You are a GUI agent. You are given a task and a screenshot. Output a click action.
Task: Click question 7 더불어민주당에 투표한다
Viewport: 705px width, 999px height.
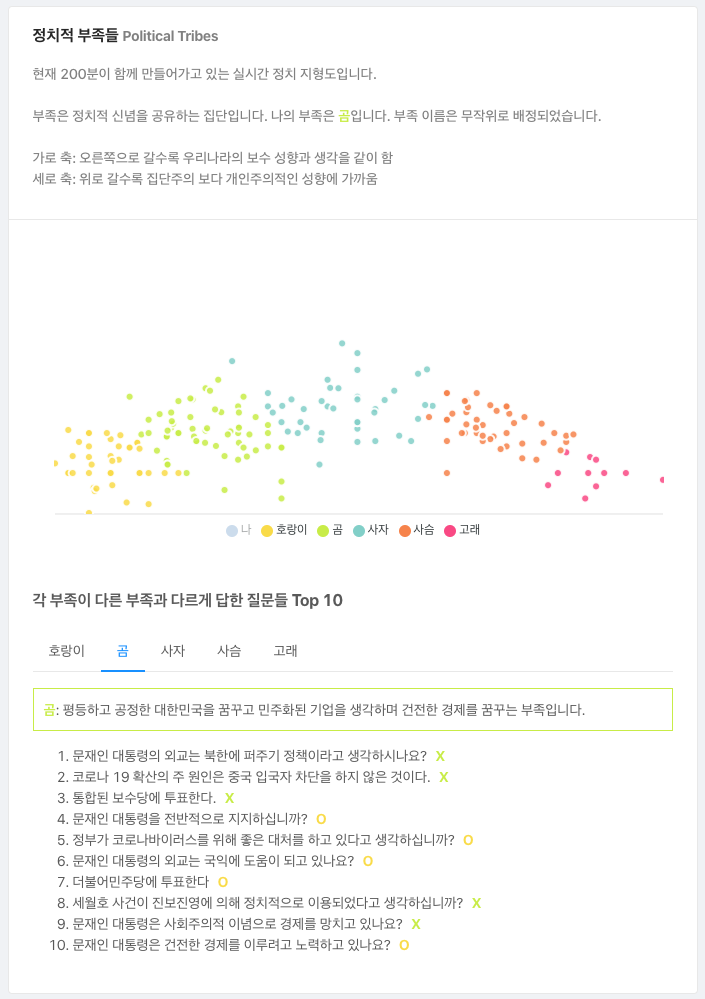142,882
